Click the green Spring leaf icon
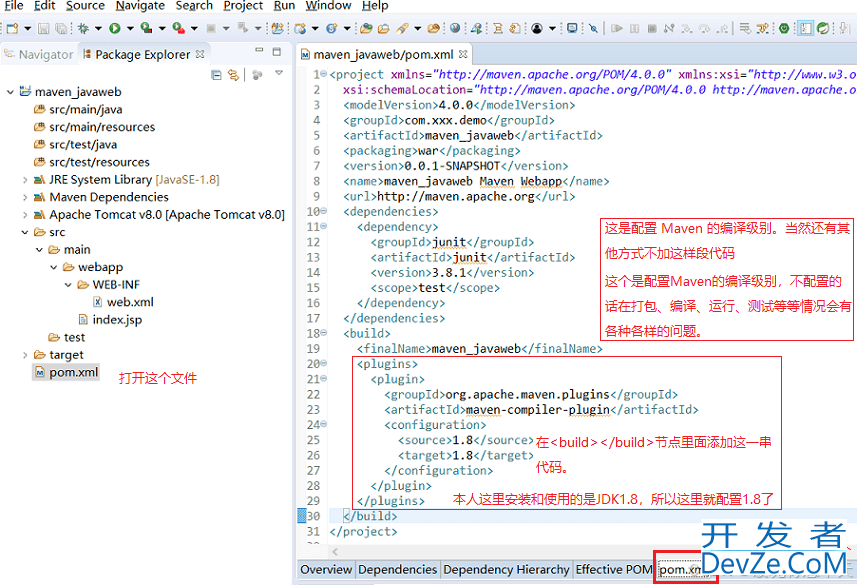Screen dimensions: 857x585 point(823,28)
